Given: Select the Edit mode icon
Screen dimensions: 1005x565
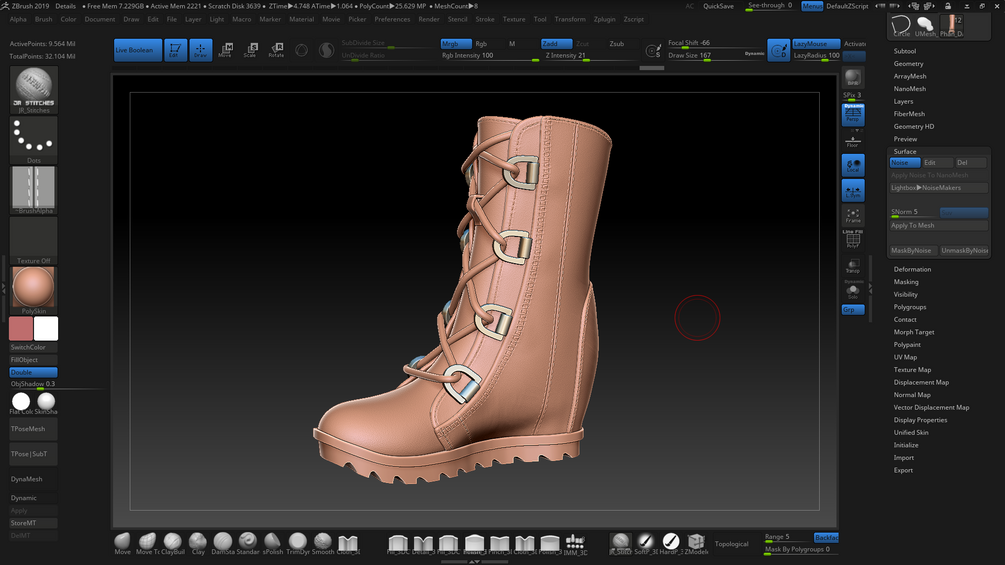Looking at the screenshot, I should [x=176, y=50].
